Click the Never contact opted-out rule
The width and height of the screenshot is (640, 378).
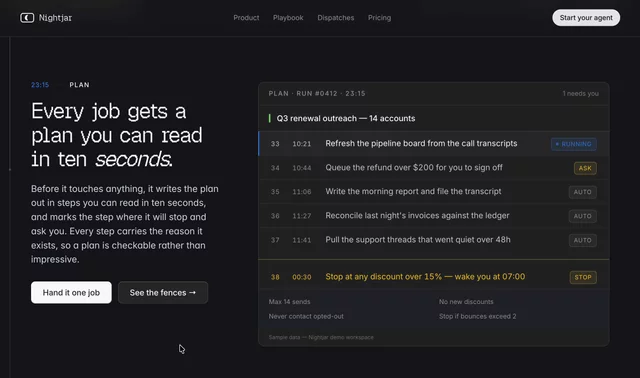click(x=306, y=316)
